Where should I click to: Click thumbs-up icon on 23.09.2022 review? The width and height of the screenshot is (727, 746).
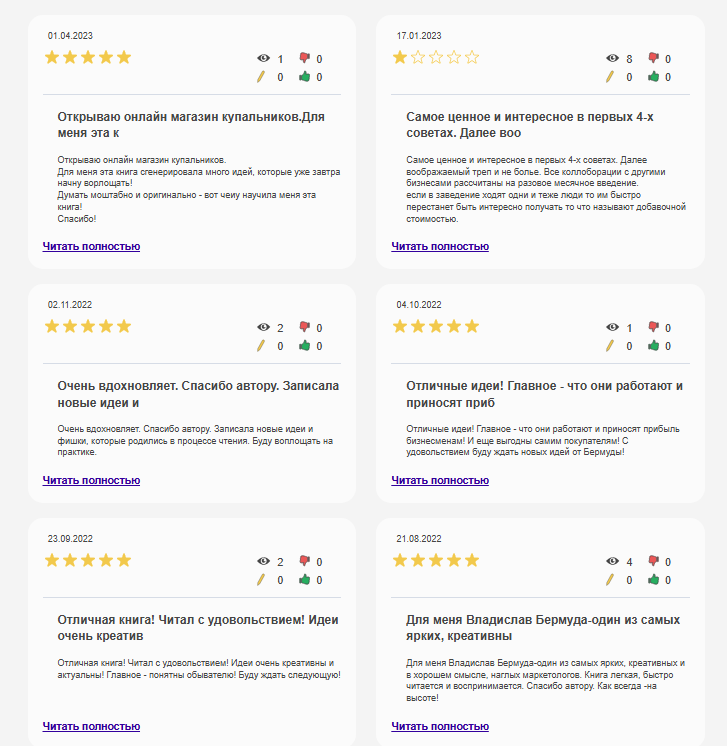point(304,579)
